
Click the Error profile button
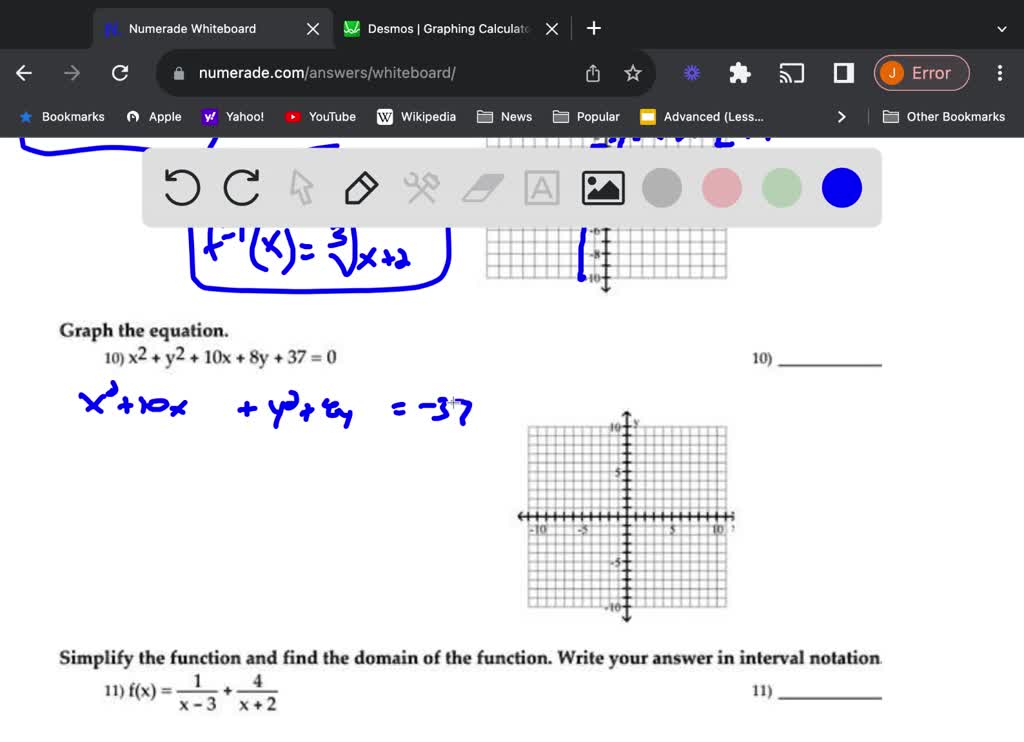pyautogui.click(x=921, y=72)
